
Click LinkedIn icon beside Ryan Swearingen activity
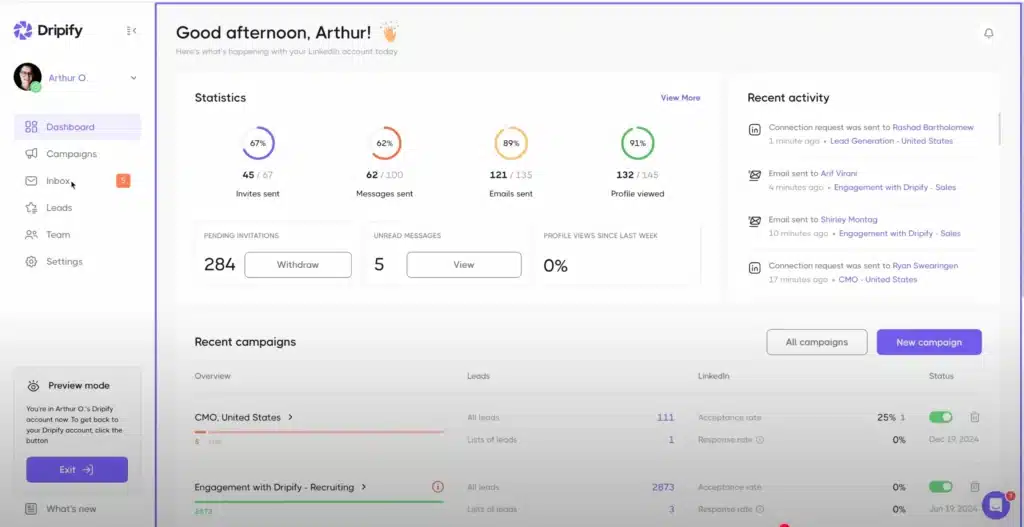(x=754, y=268)
